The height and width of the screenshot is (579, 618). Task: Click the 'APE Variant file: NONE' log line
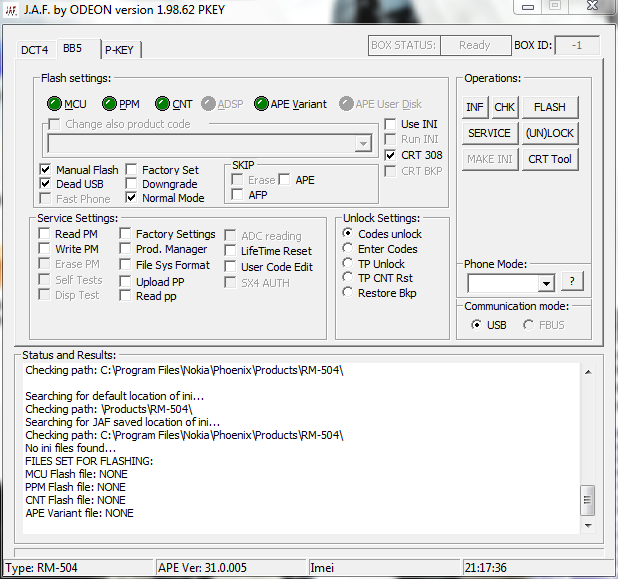(x=80, y=513)
